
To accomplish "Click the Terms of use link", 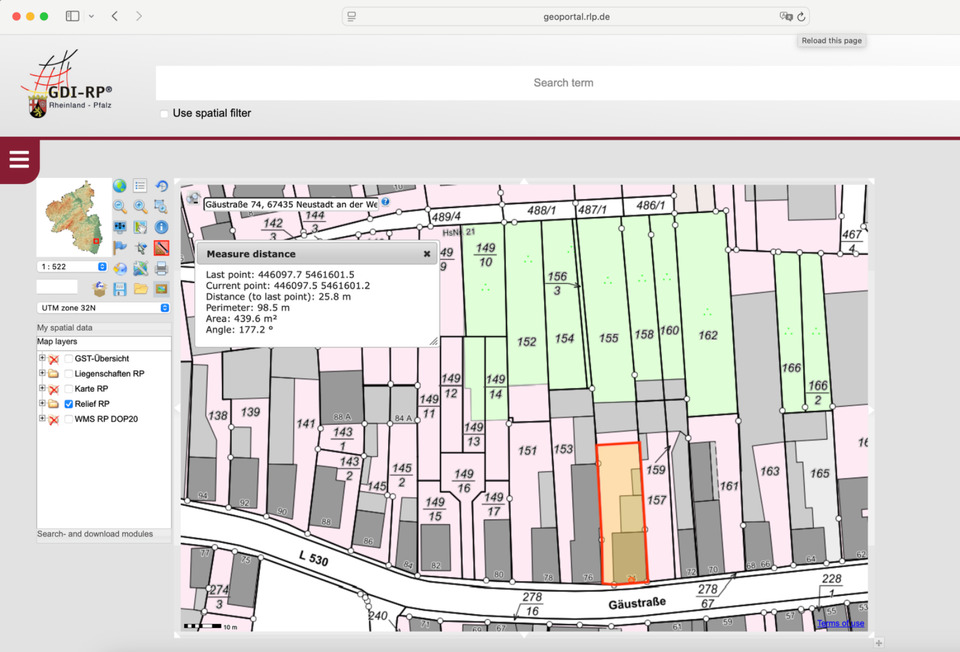I will (840, 624).
